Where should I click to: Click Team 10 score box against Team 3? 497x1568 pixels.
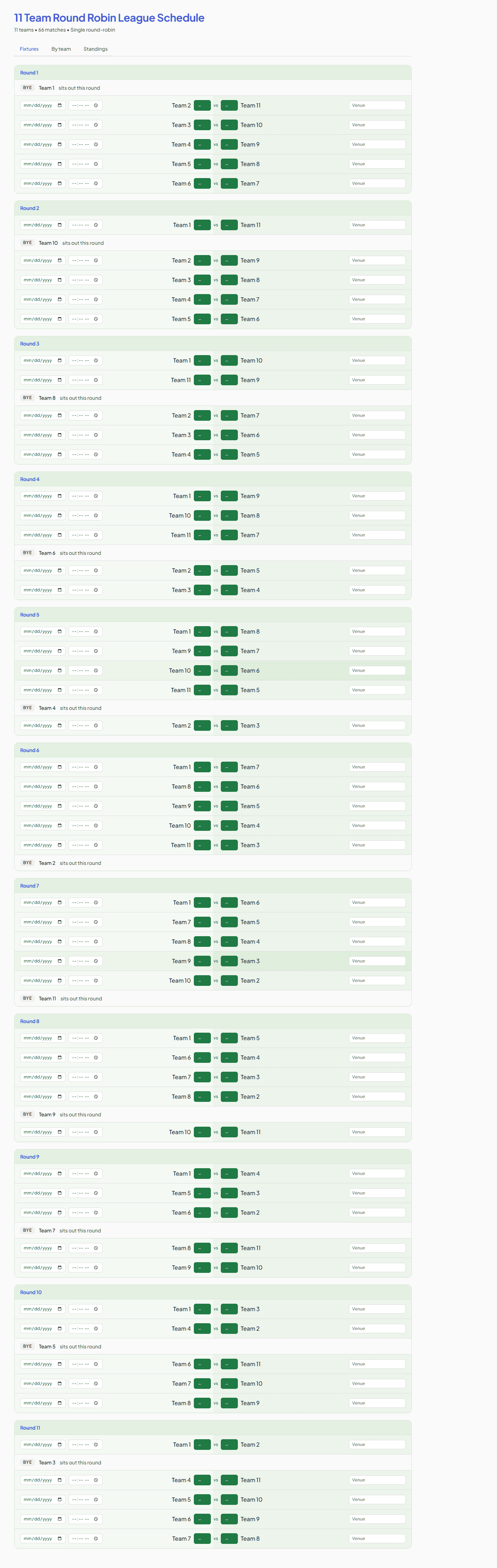pyautogui.click(x=229, y=125)
